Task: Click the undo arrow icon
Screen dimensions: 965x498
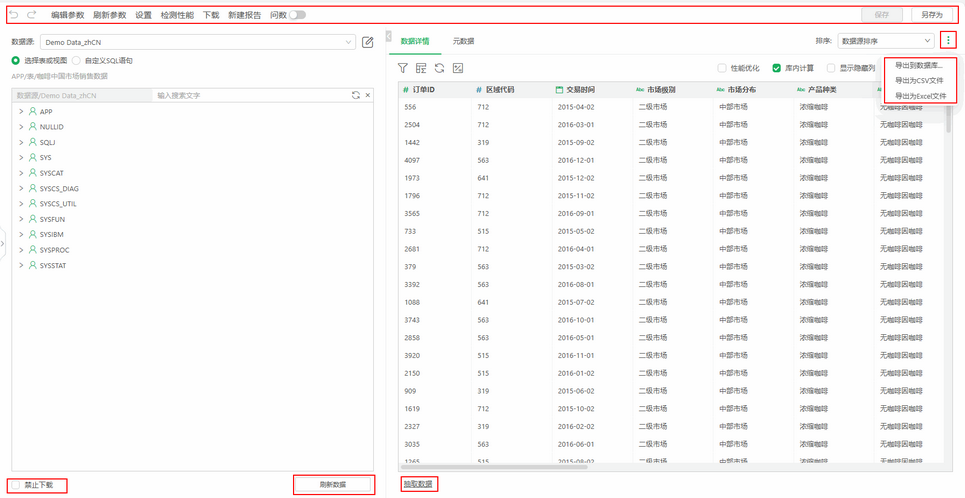Action: pos(14,15)
